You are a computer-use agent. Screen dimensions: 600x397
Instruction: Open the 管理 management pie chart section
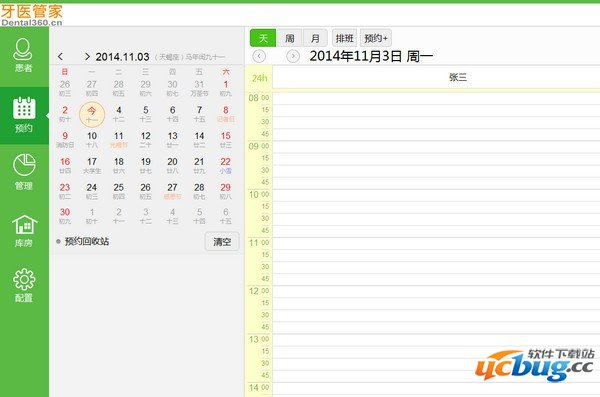(x=24, y=172)
